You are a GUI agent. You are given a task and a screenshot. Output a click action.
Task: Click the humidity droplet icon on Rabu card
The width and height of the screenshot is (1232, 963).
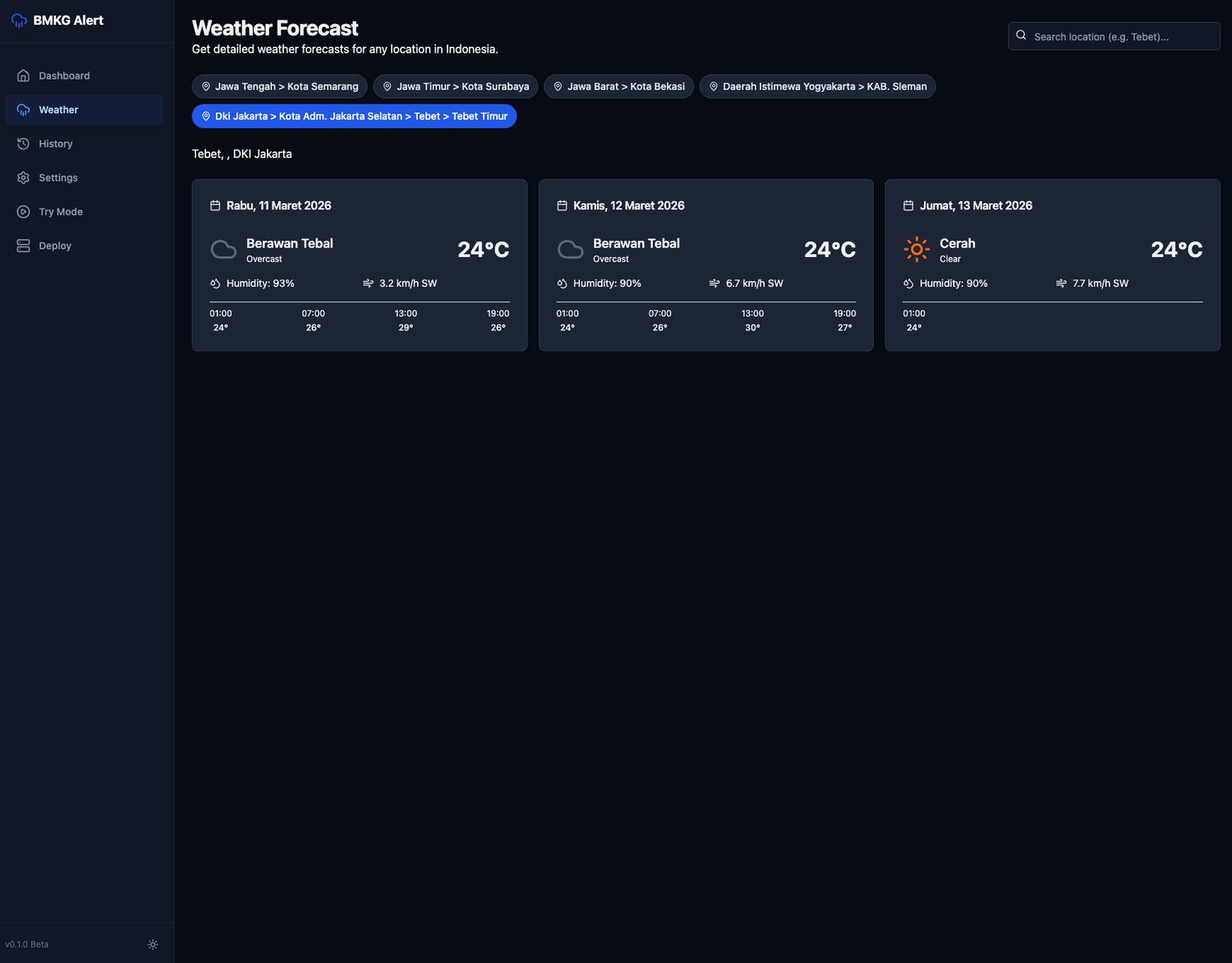pyautogui.click(x=215, y=283)
